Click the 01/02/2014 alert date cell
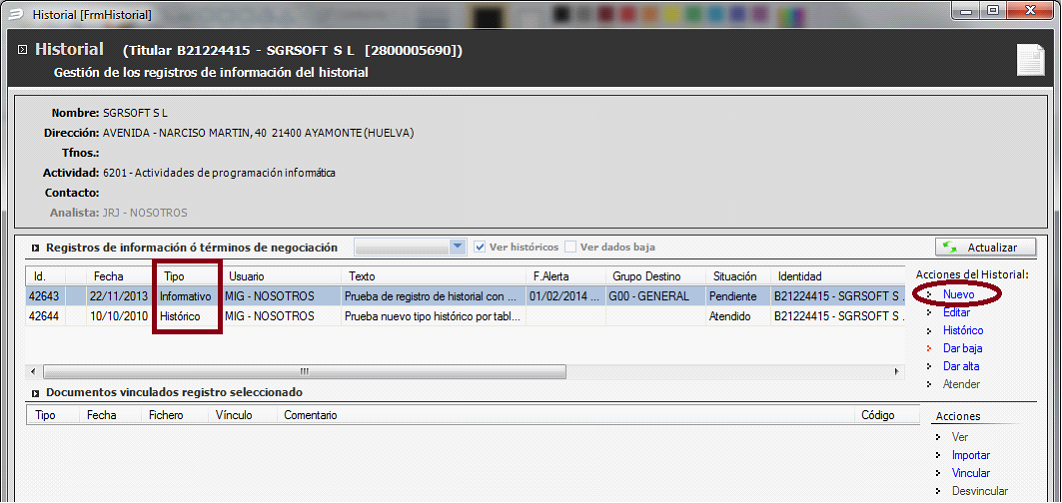Screen dimensions: 1062x503 pos(565,296)
